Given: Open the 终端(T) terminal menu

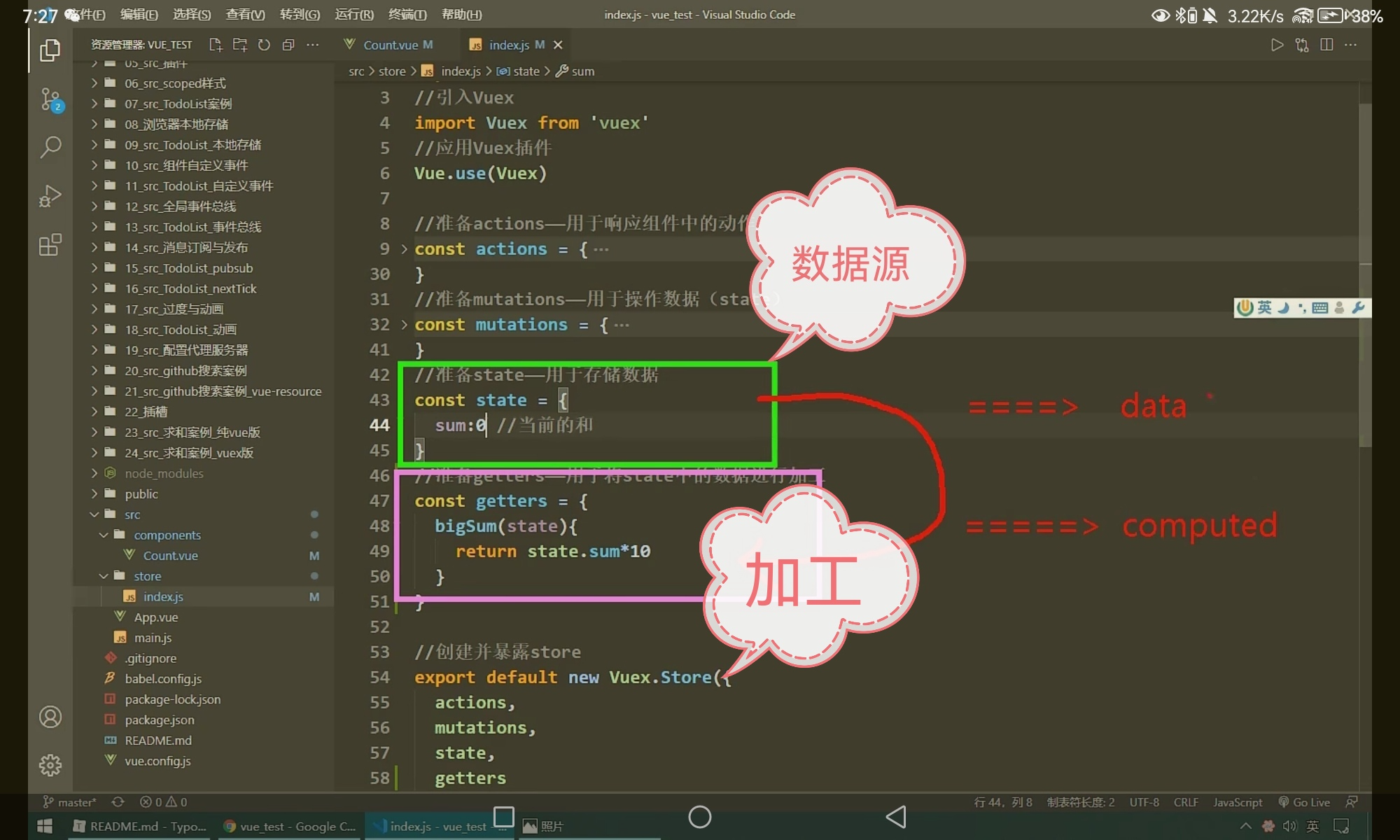Looking at the screenshot, I should pyautogui.click(x=407, y=15).
